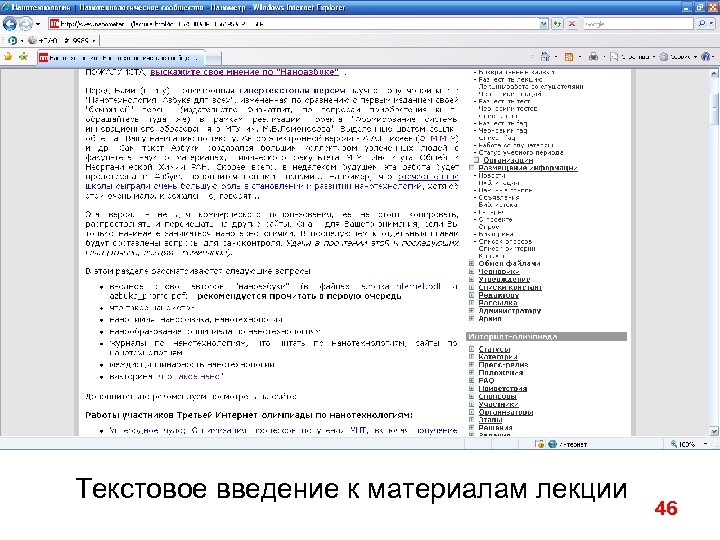Open the Участники link in the sidebar

pos(498,404)
